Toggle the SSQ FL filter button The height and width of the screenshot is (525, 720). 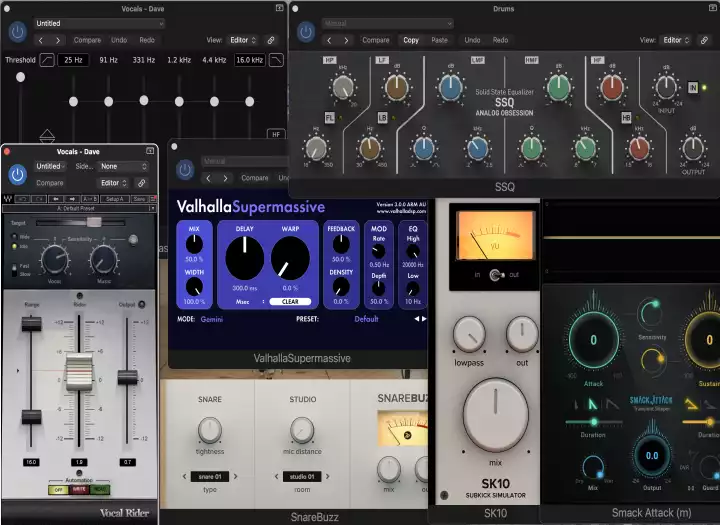[329, 118]
